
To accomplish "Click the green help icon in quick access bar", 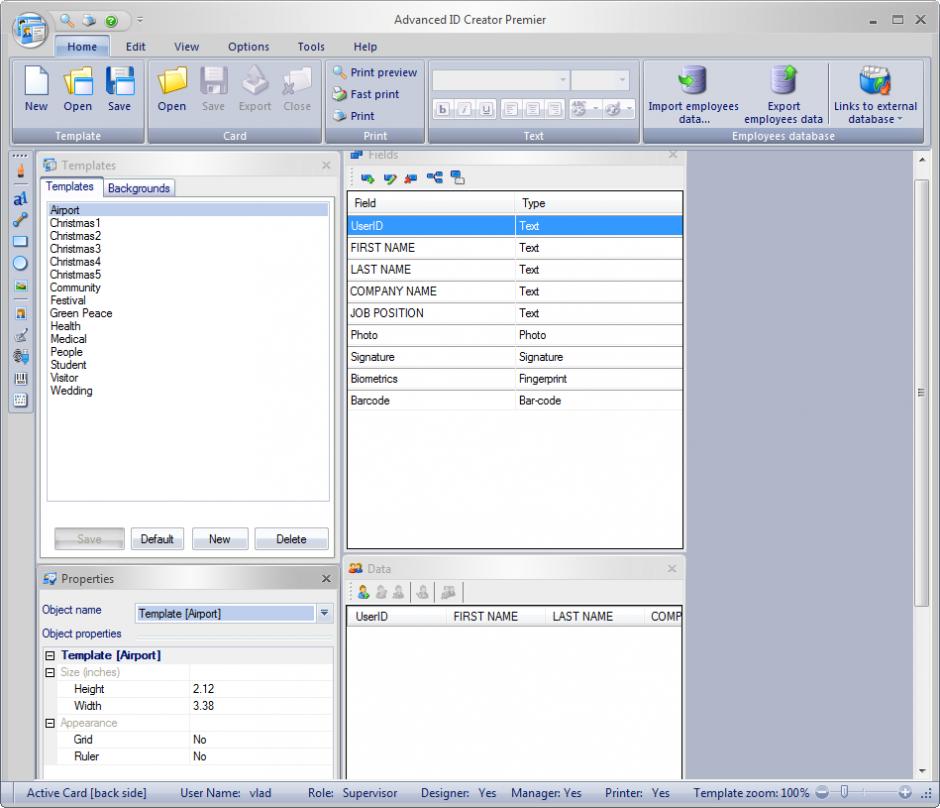I will [112, 21].
